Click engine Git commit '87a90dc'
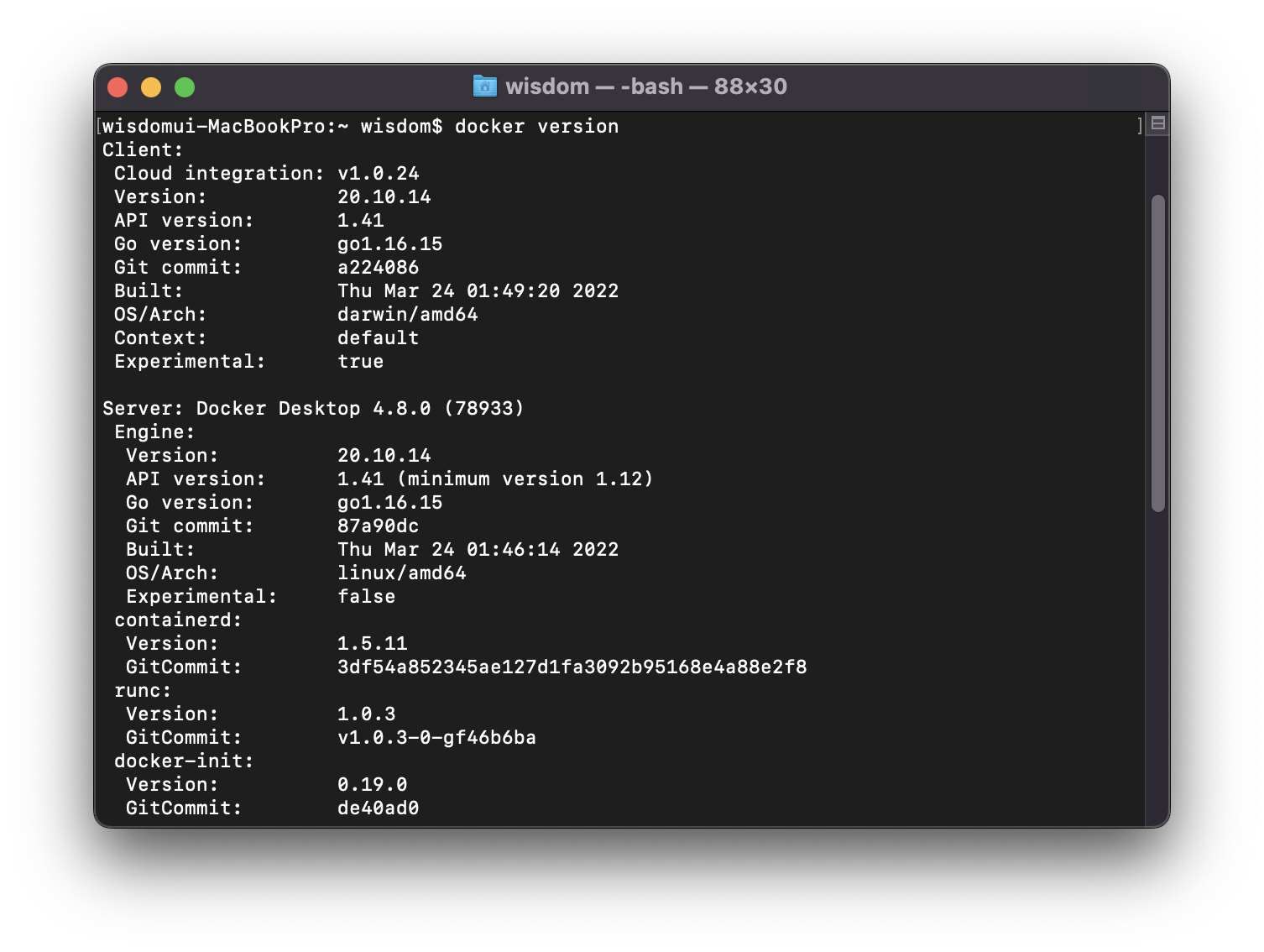The width and height of the screenshot is (1264, 952). (379, 526)
